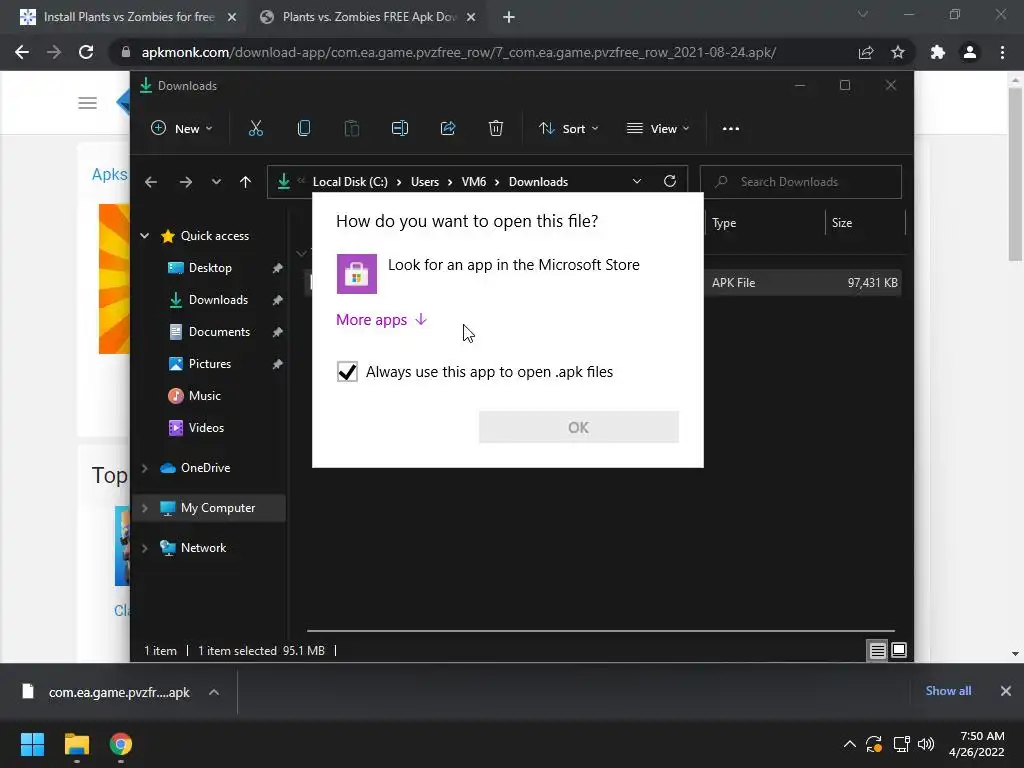Click the Up one level arrow in Explorer

pos(245,182)
